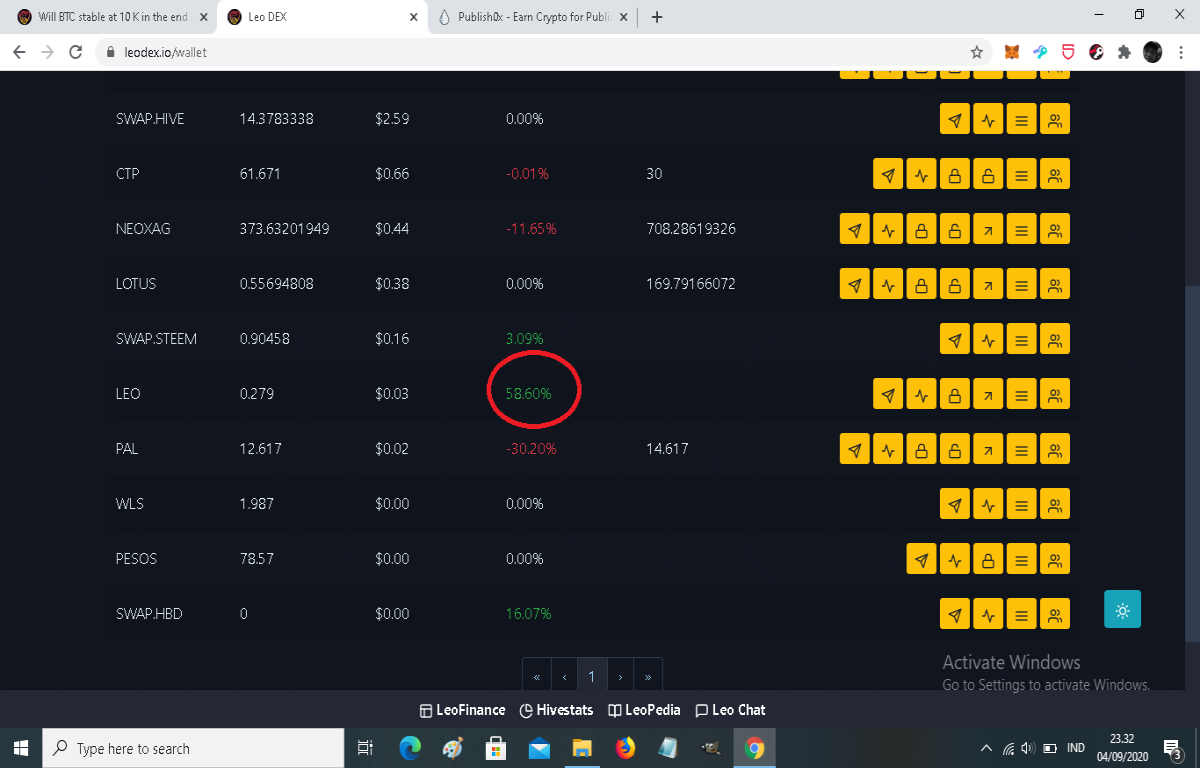This screenshot has width=1200, height=768.
Task: Open the LeoPedia footer link
Action: tap(644, 710)
